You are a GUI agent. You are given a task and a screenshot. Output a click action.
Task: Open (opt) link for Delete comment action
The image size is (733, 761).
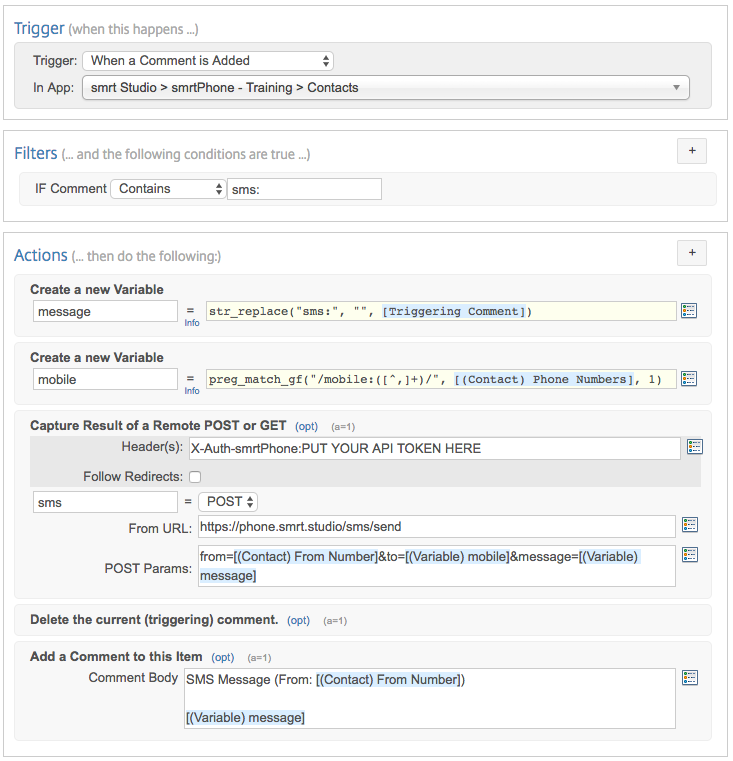click(298, 620)
